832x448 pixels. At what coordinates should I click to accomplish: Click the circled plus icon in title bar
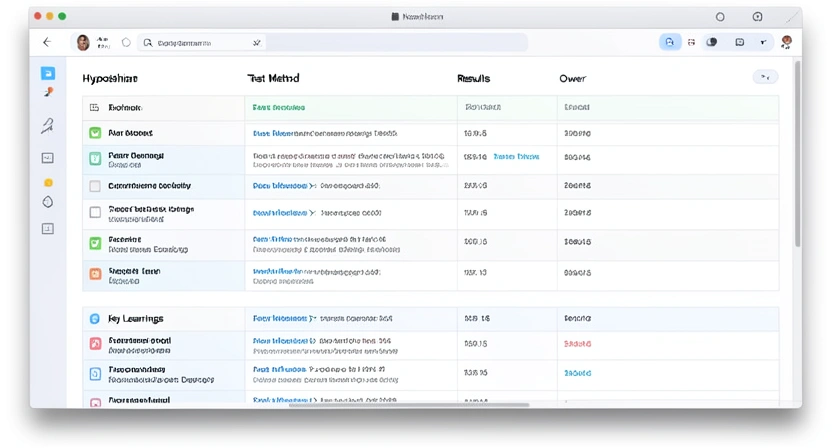point(757,17)
